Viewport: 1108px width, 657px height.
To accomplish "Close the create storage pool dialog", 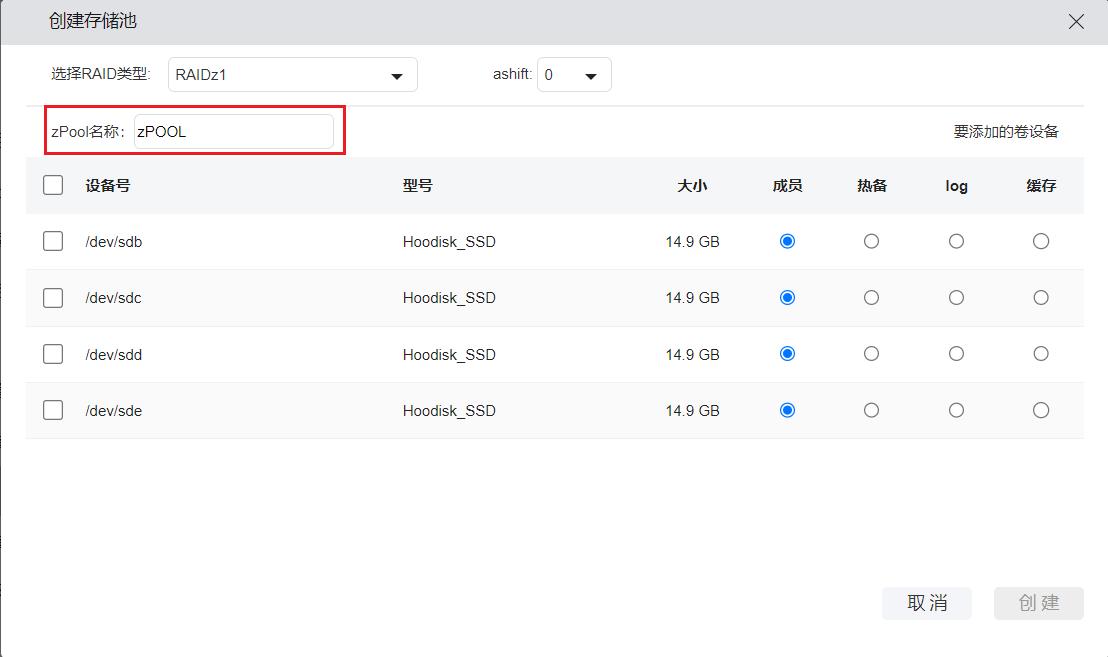I will click(x=1076, y=22).
